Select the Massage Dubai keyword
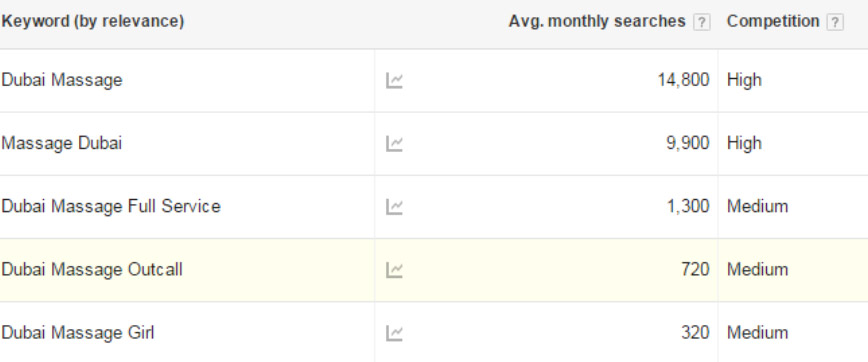 tap(61, 143)
